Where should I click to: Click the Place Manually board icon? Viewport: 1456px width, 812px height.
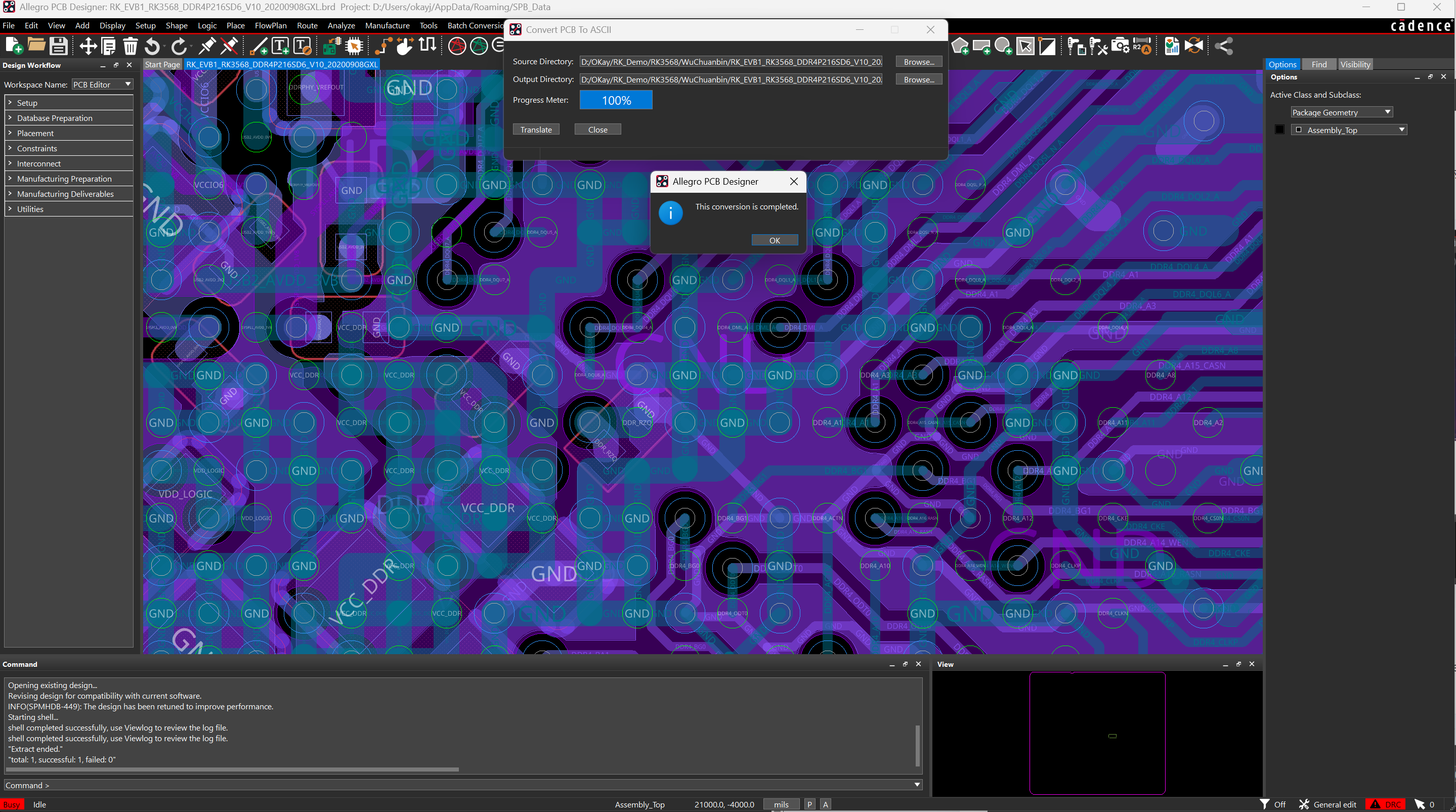click(332, 46)
